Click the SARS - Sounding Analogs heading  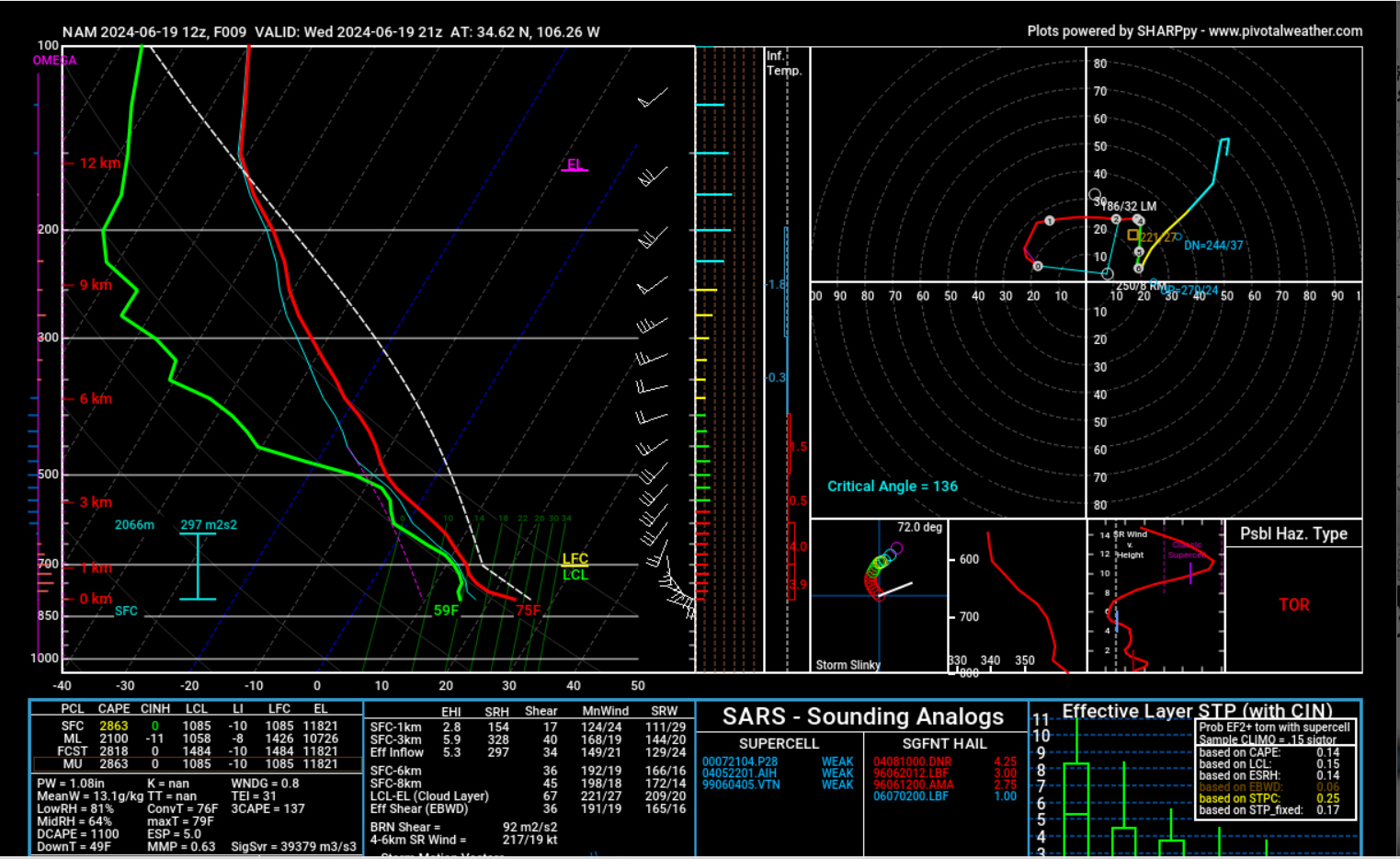tap(862, 716)
